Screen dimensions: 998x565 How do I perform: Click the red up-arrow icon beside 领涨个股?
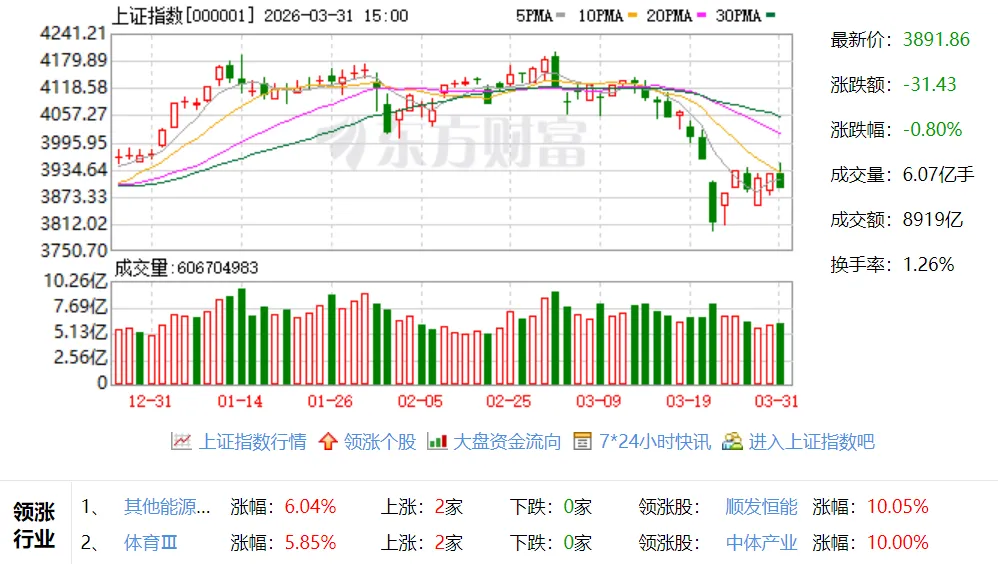(x=328, y=441)
